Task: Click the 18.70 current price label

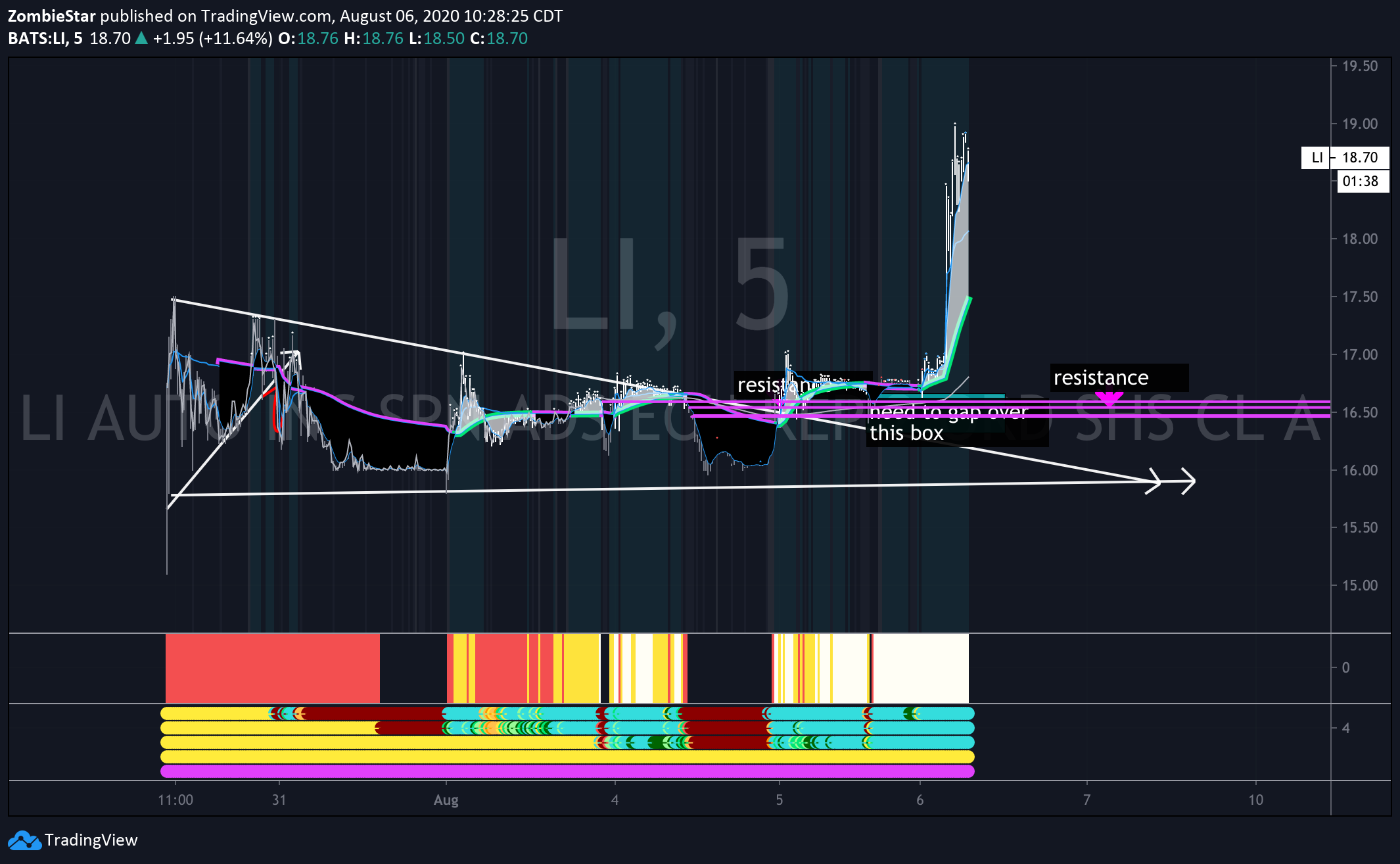Action: (x=1360, y=158)
